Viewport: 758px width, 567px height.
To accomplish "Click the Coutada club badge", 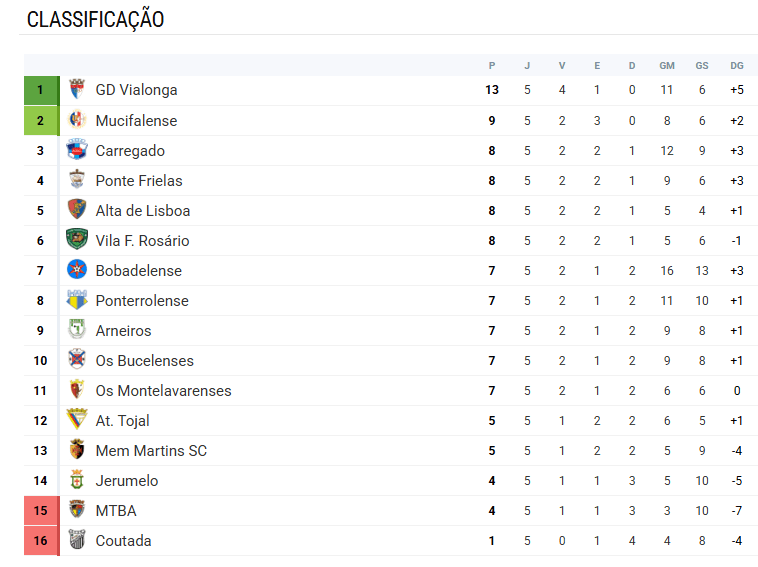I will (x=77, y=540).
